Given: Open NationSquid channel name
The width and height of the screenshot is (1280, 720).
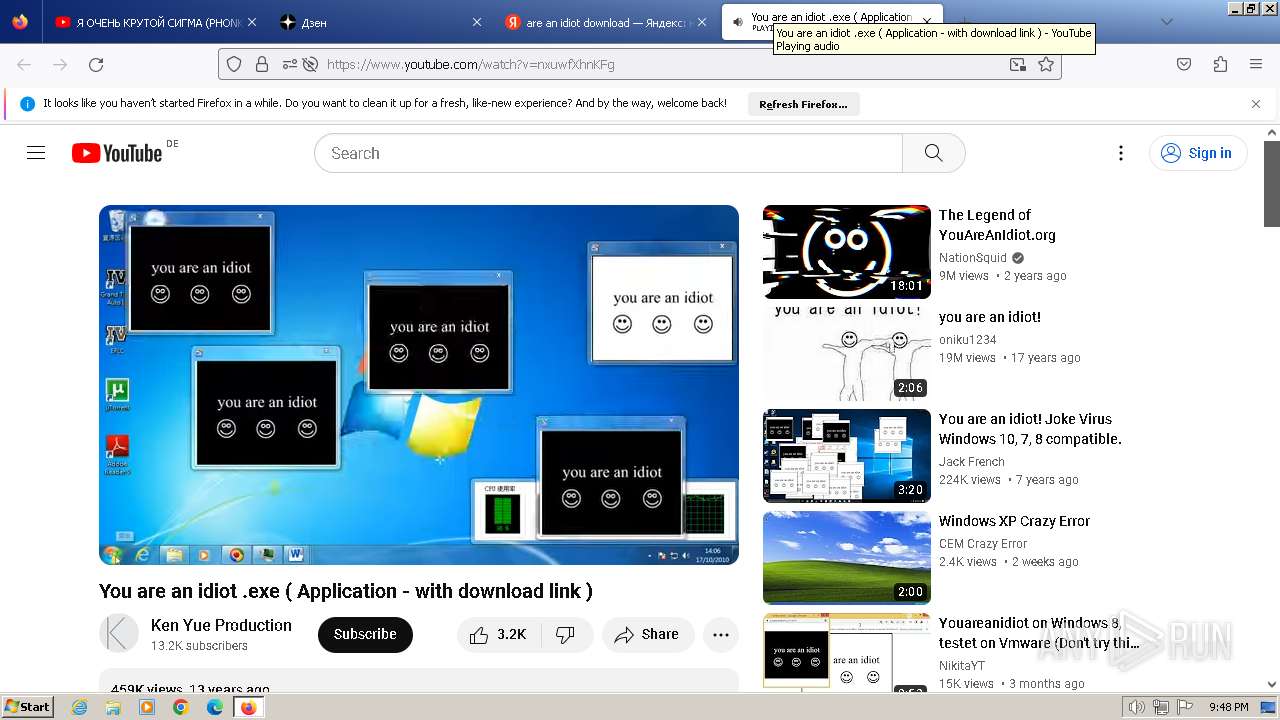Looking at the screenshot, I should (973, 258).
